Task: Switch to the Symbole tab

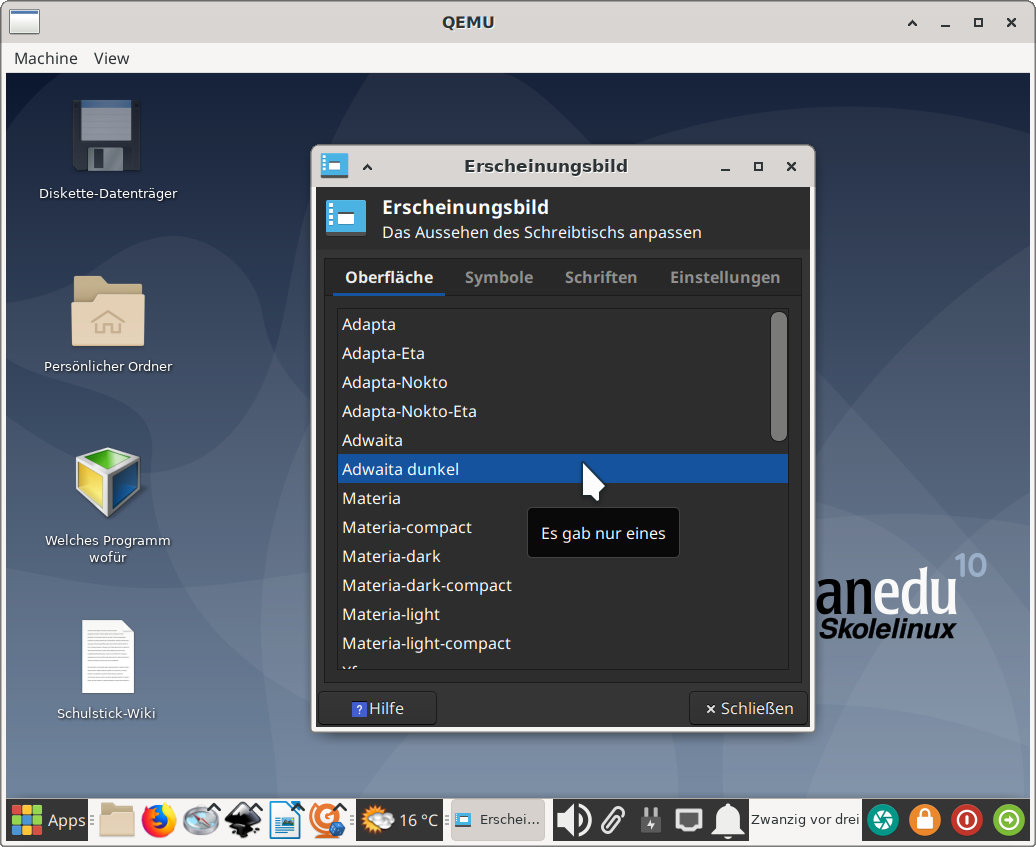Action: pos(498,278)
